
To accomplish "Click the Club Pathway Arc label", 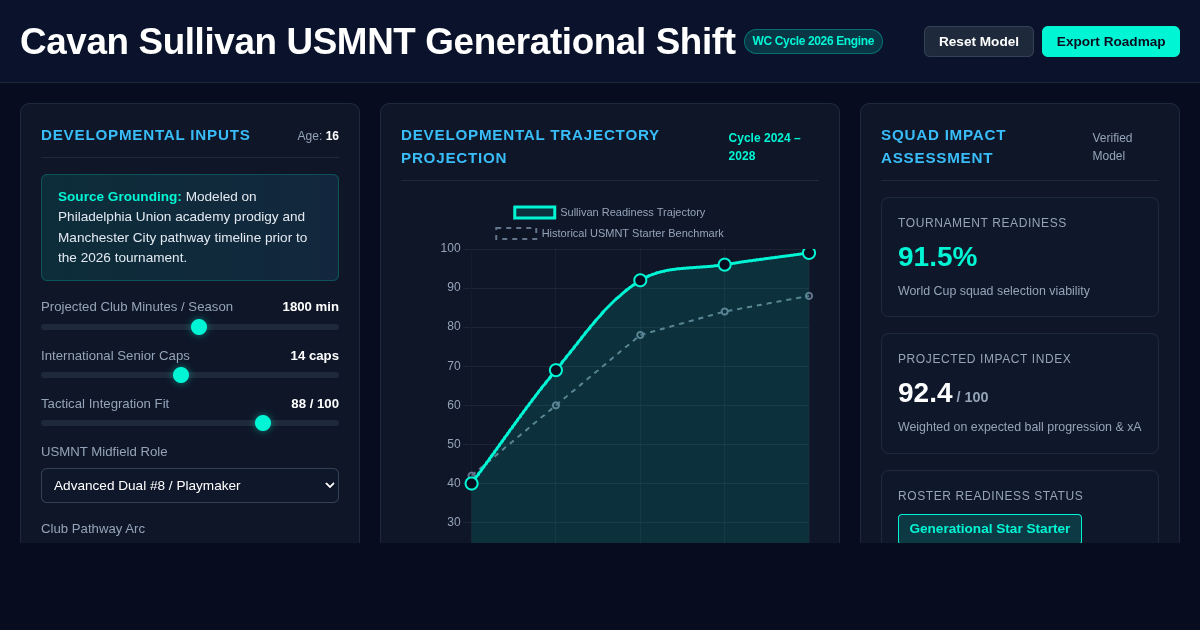I will [x=93, y=528].
